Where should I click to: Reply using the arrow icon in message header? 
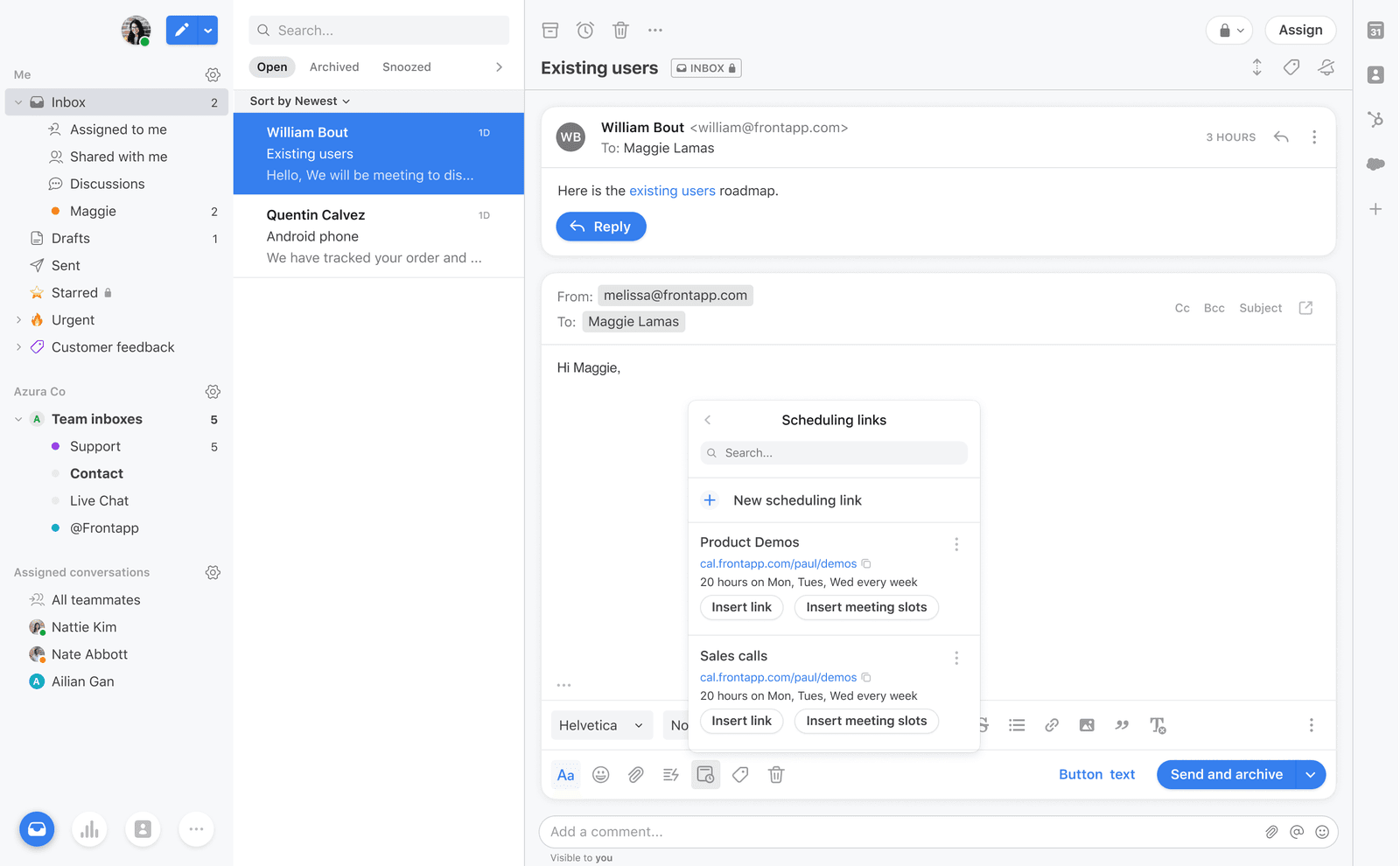pos(1281,137)
